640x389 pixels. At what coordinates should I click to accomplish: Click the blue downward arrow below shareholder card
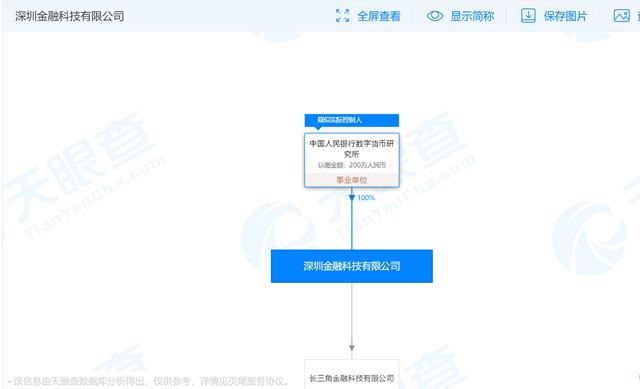point(352,198)
